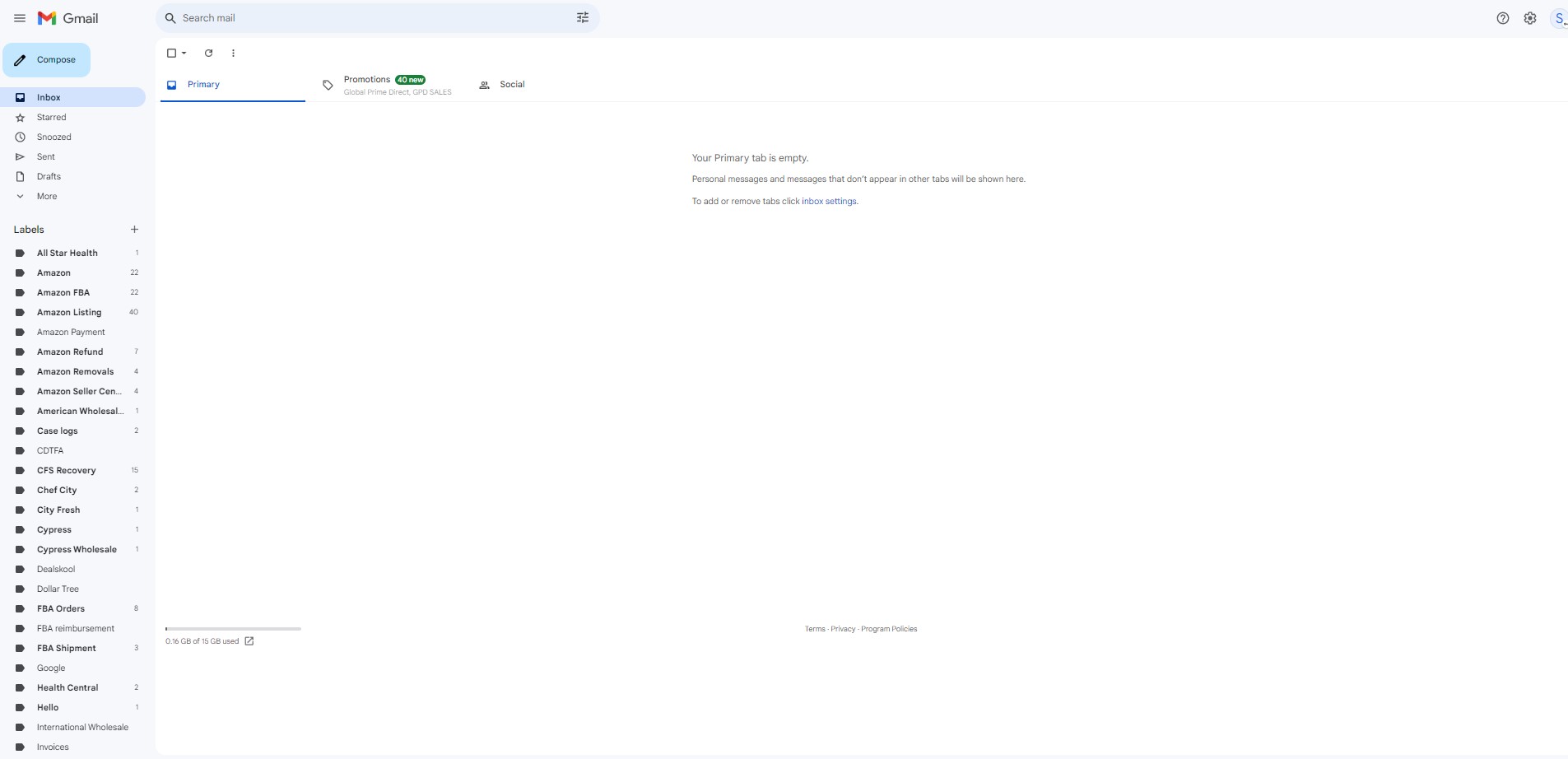Show search options filter icon
This screenshot has width=1568, height=759.
click(x=583, y=18)
